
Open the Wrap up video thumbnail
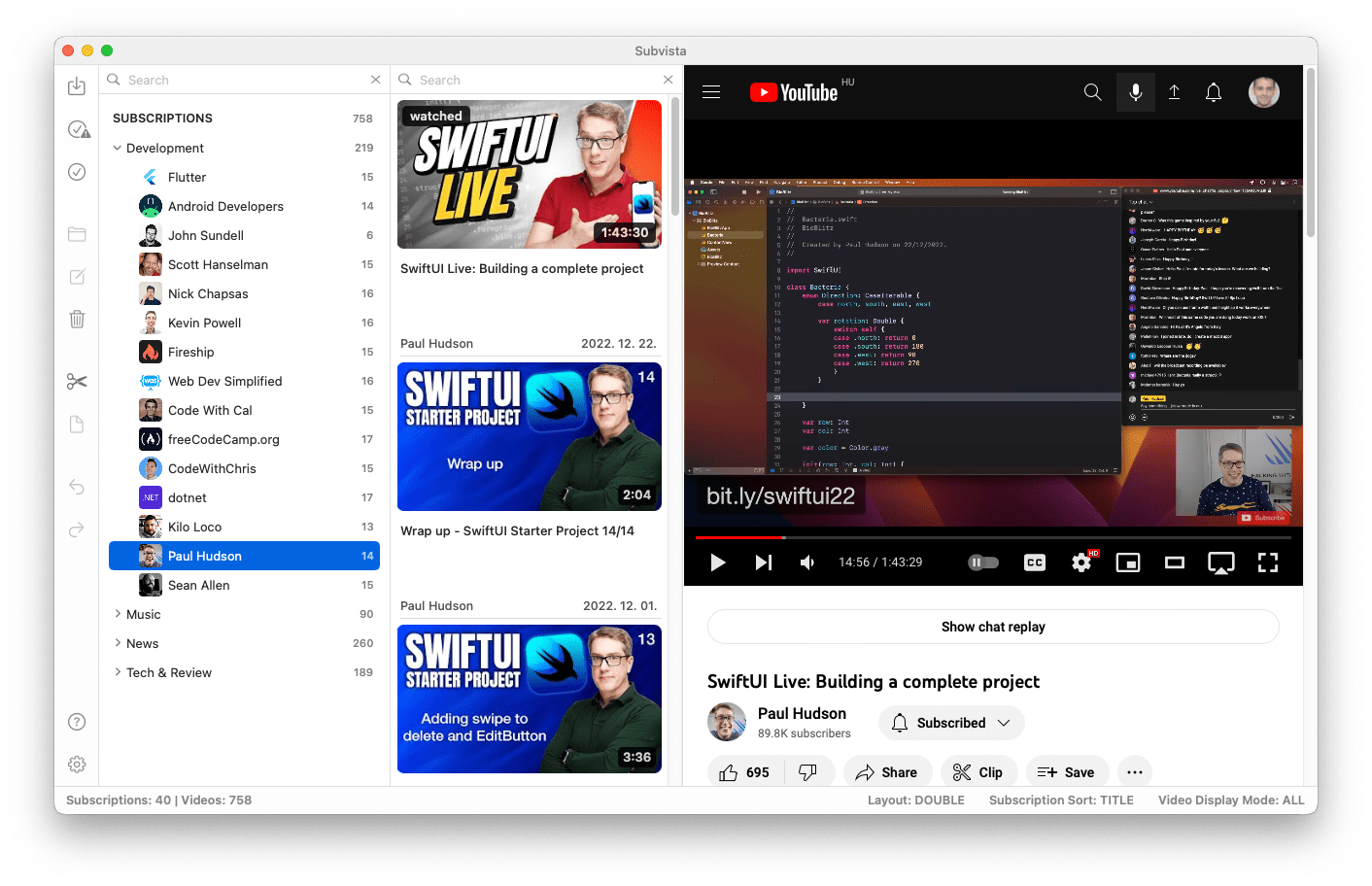click(x=530, y=437)
